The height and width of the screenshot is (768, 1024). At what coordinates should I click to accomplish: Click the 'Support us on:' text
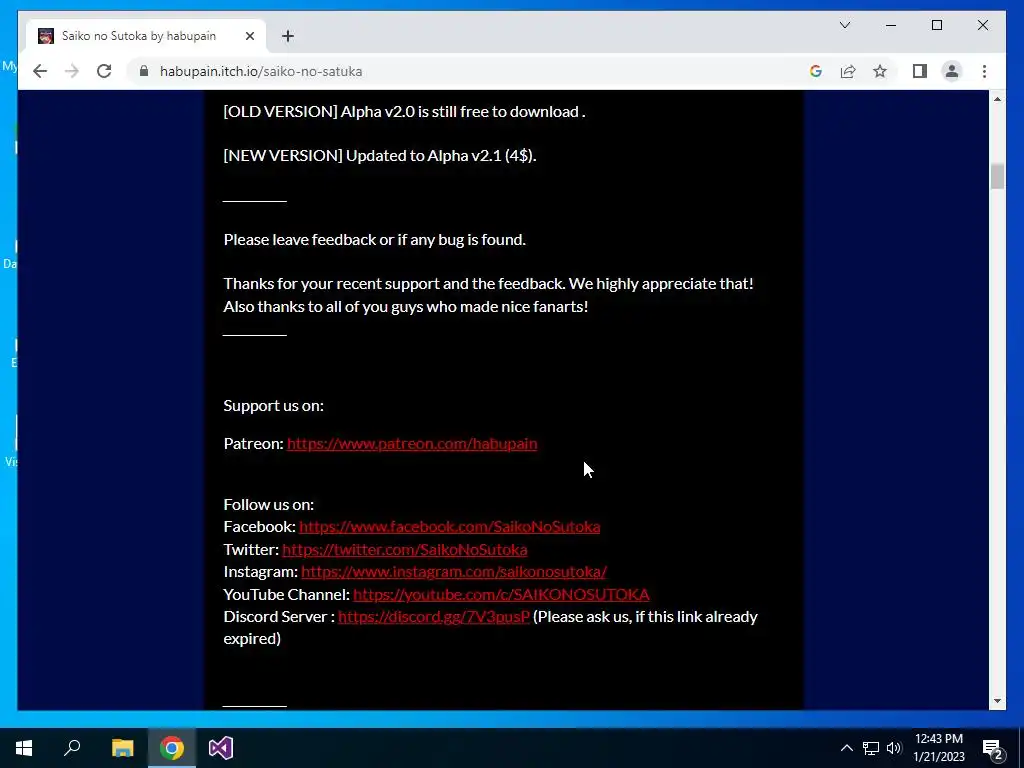click(274, 406)
